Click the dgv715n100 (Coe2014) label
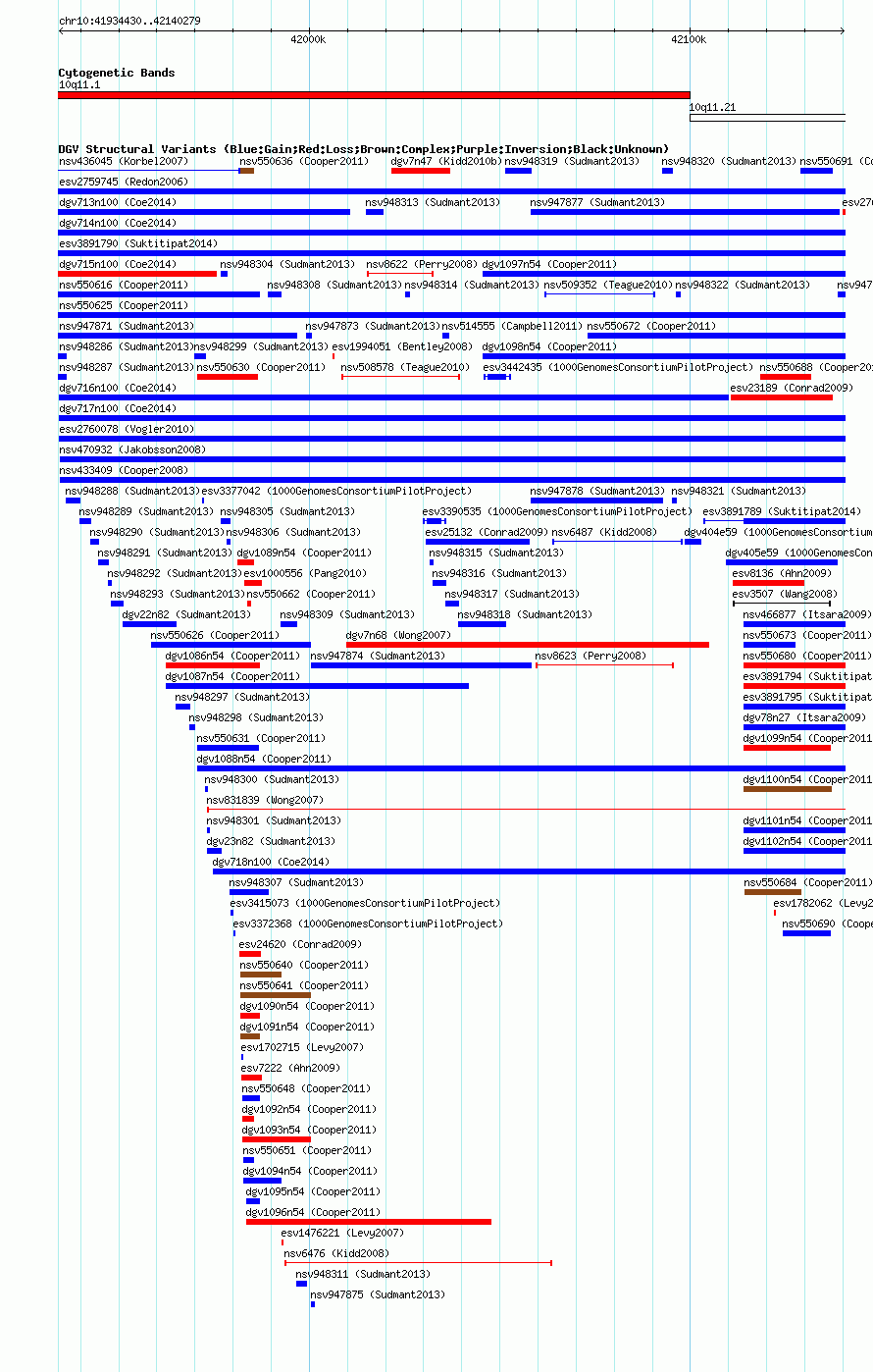Viewport: 873px width, 1372px height. click(118, 264)
